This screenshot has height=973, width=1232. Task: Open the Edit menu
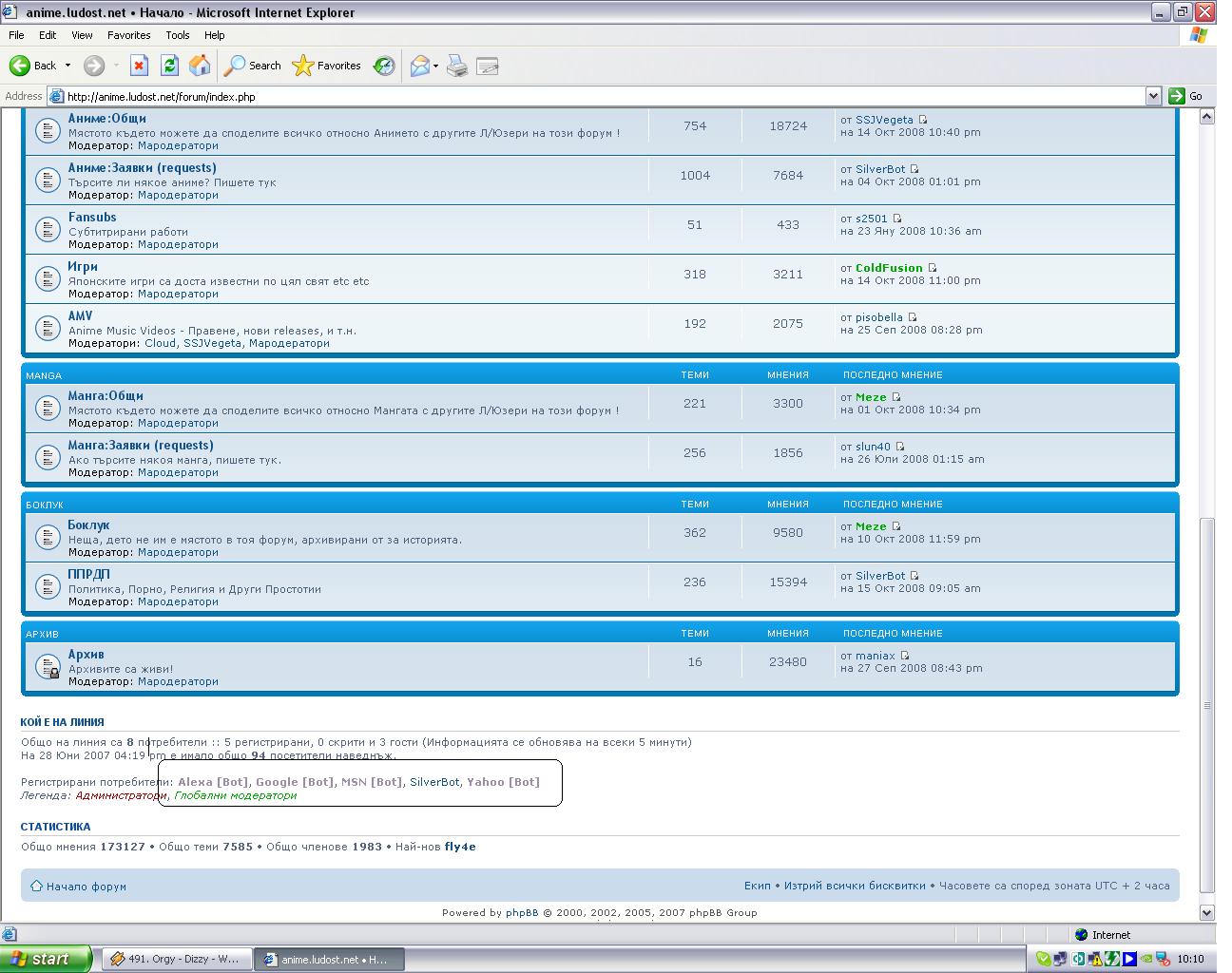pyautogui.click(x=48, y=35)
